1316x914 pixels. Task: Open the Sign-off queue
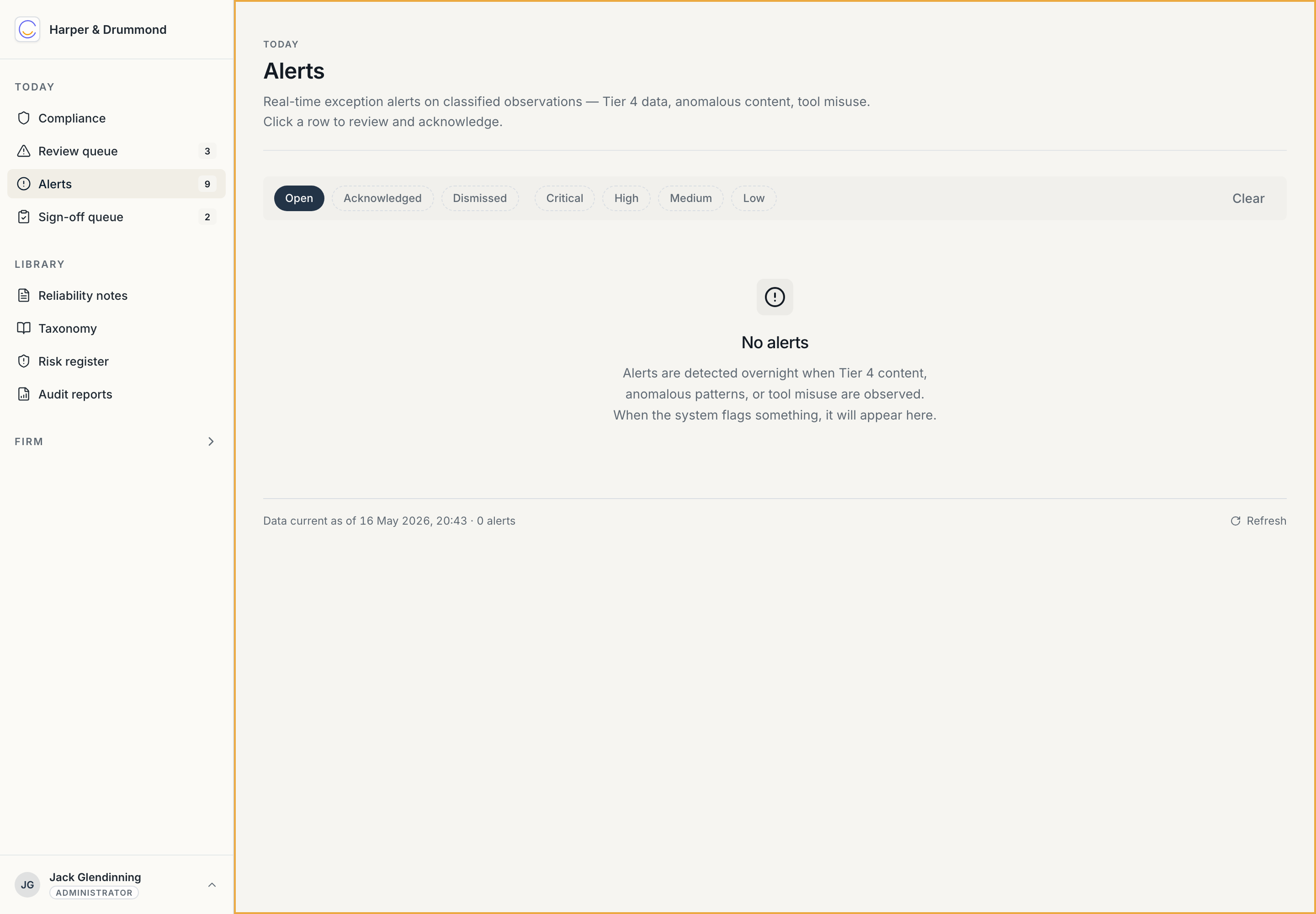coord(116,217)
